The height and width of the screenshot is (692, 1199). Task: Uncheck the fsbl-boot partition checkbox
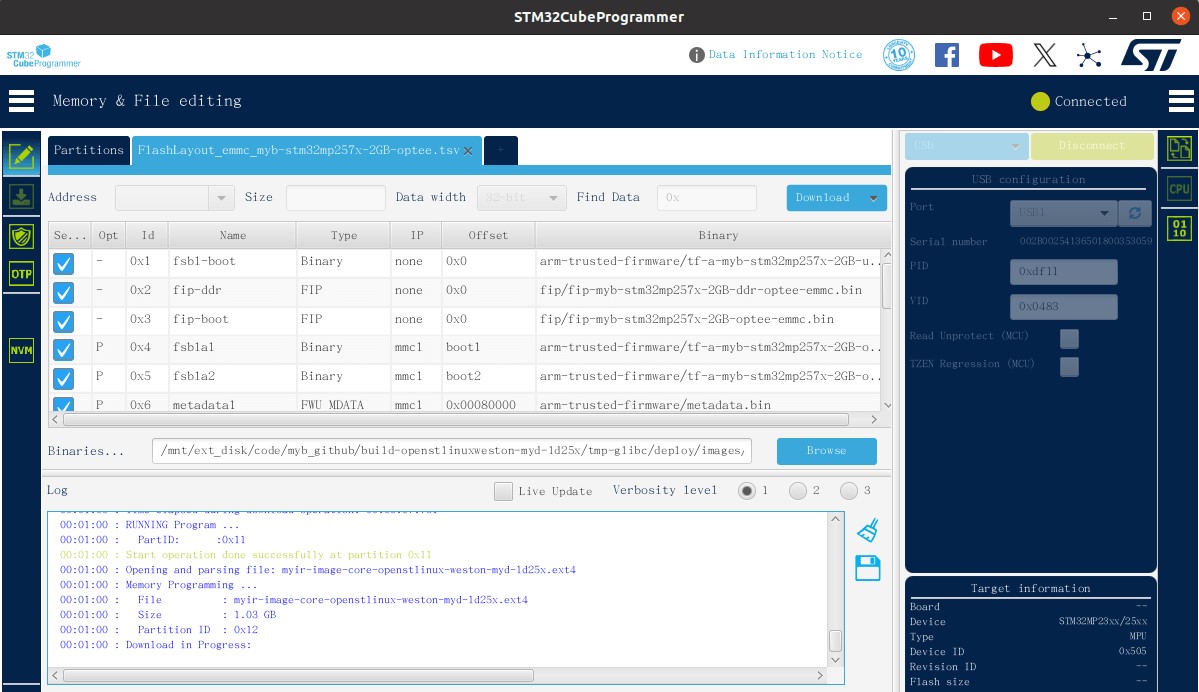(x=63, y=264)
